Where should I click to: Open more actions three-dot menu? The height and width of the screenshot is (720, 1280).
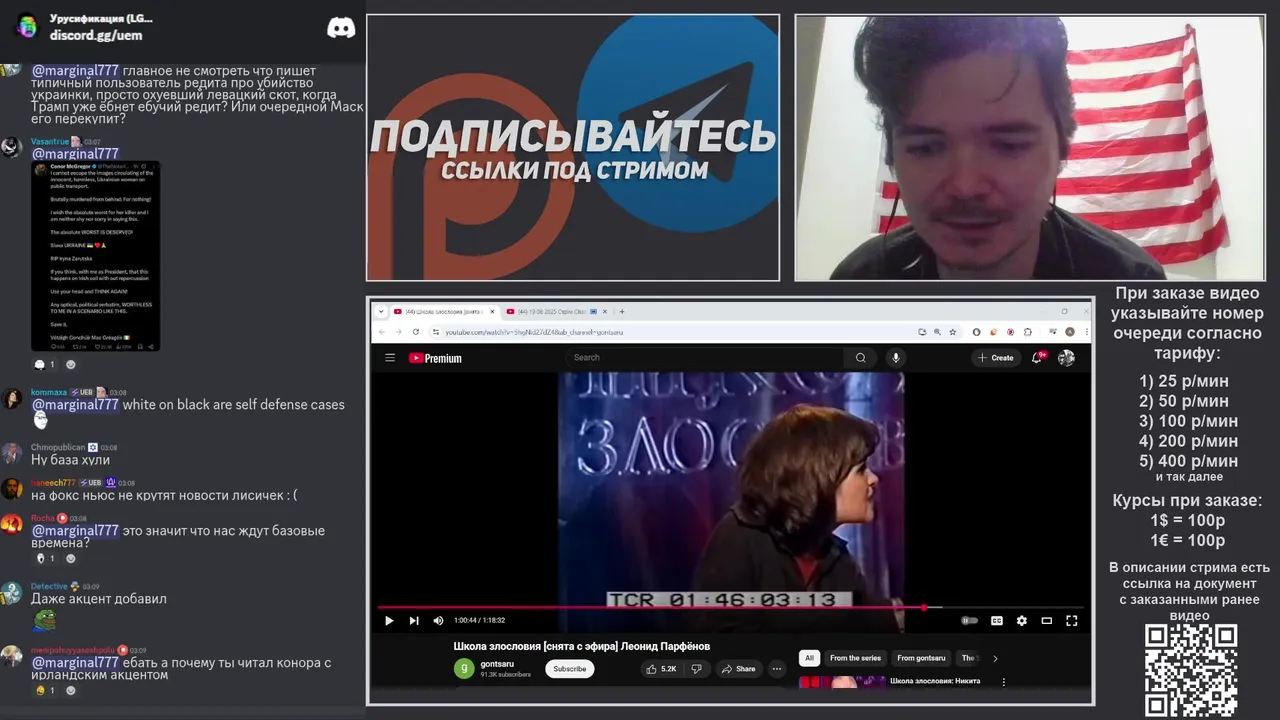click(x=777, y=669)
